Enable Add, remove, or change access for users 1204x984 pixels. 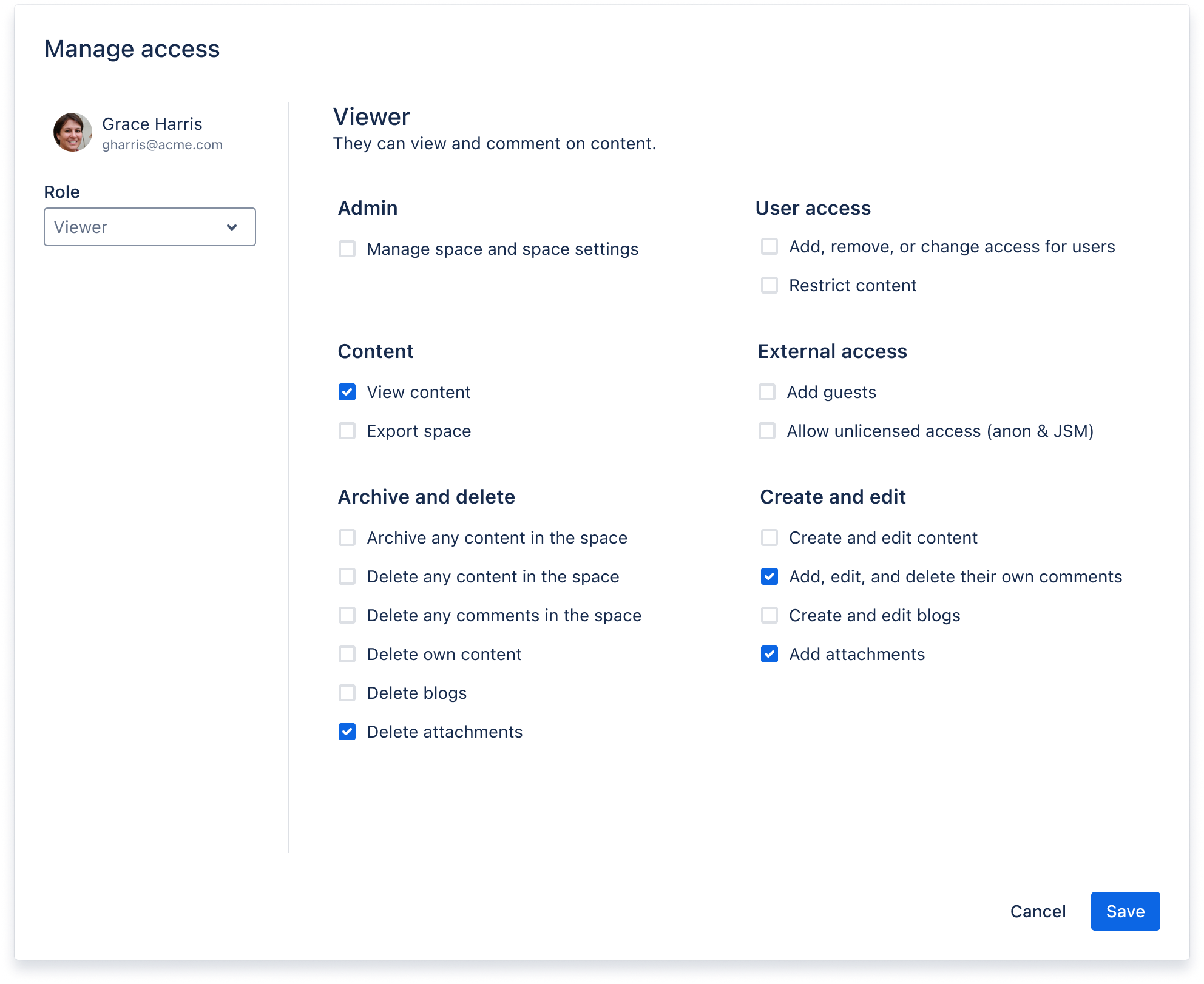769,246
